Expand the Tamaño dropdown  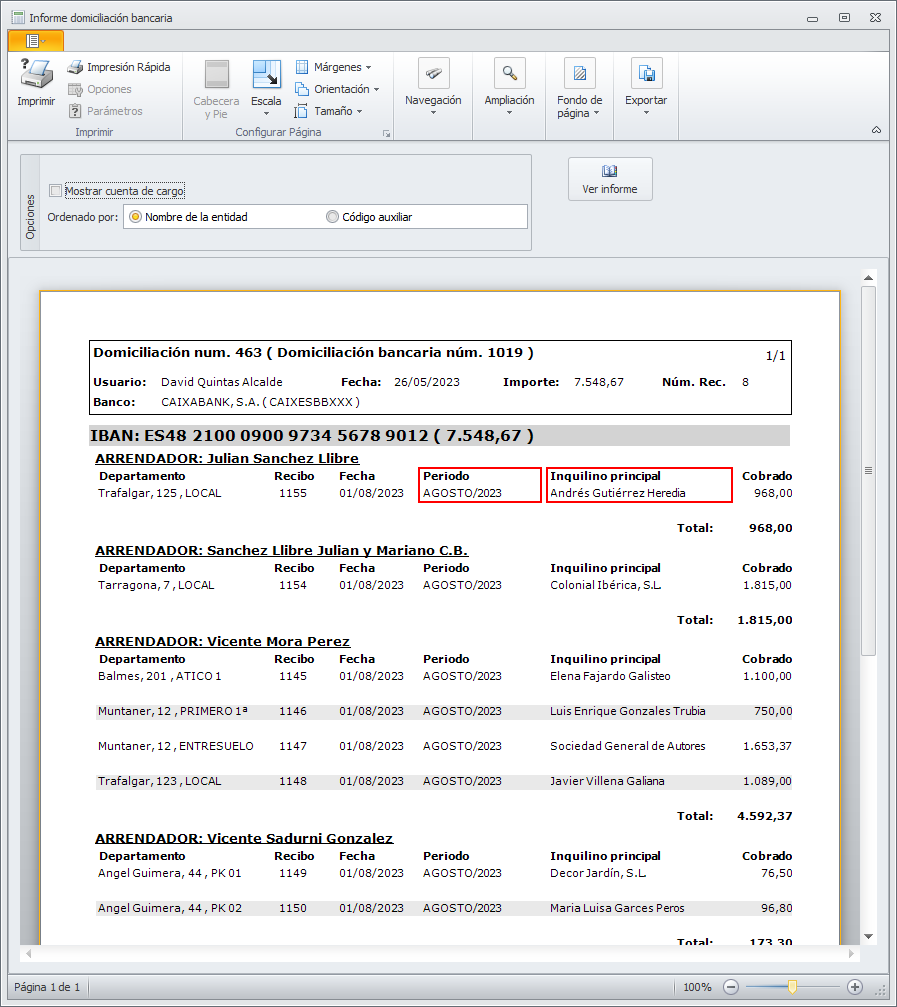(x=328, y=111)
